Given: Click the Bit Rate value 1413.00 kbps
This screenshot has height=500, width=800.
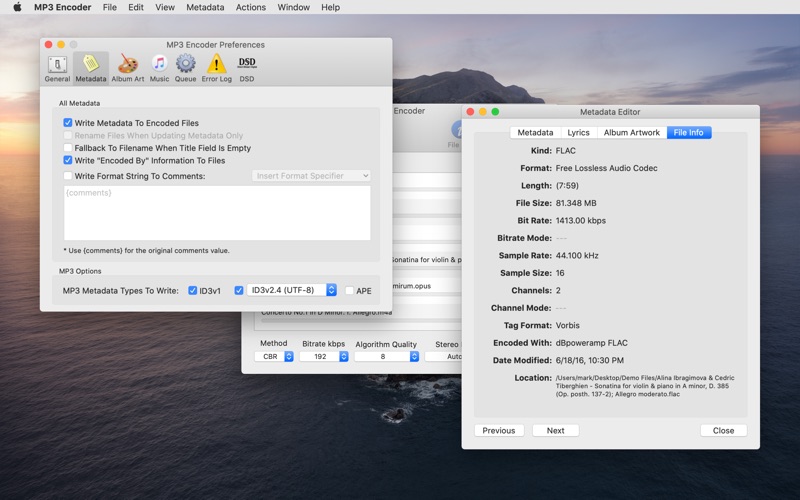Looking at the screenshot, I should [x=581, y=220].
